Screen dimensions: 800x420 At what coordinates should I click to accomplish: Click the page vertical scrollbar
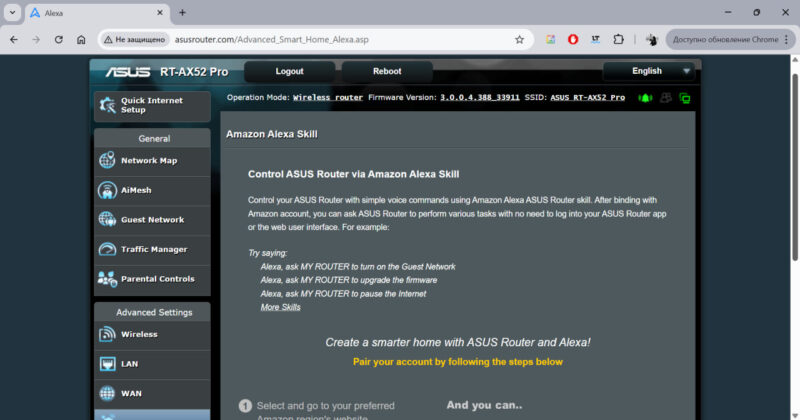(x=795, y=167)
